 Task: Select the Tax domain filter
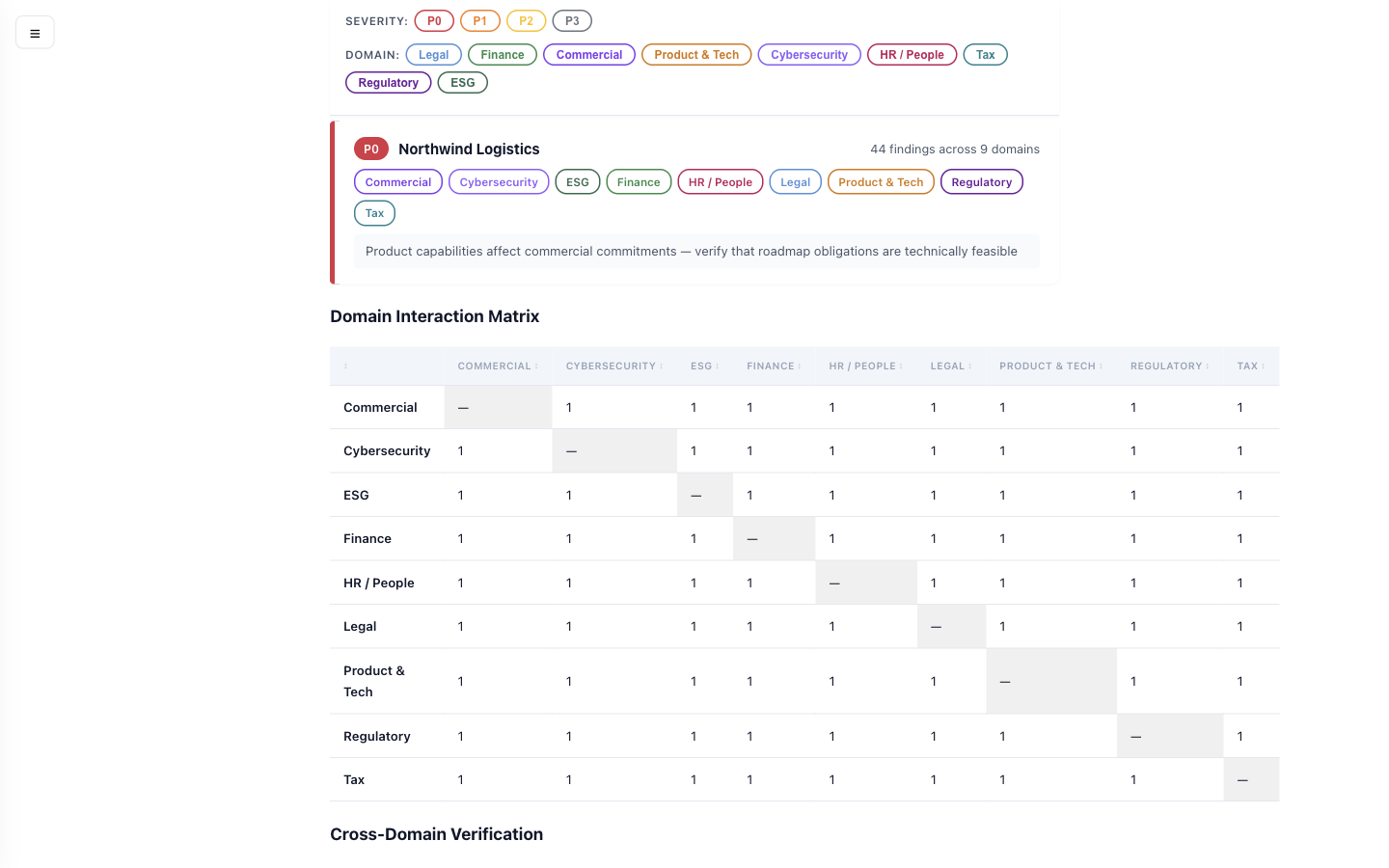986,55
